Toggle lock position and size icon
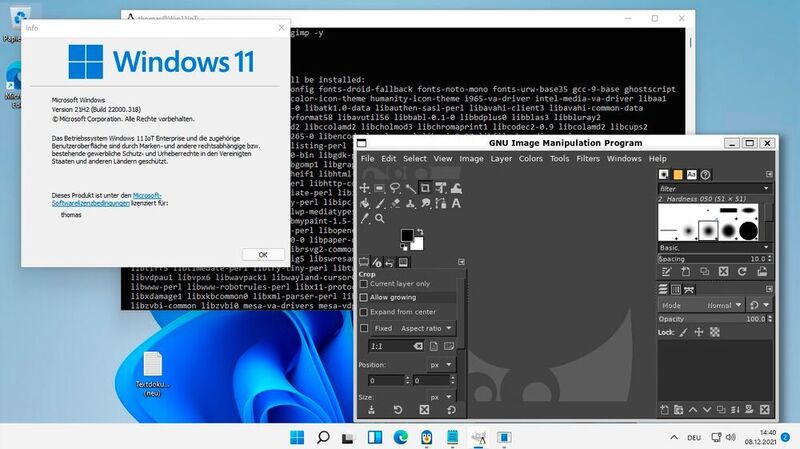This screenshot has height=449, width=800. click(x=699, y=332)
